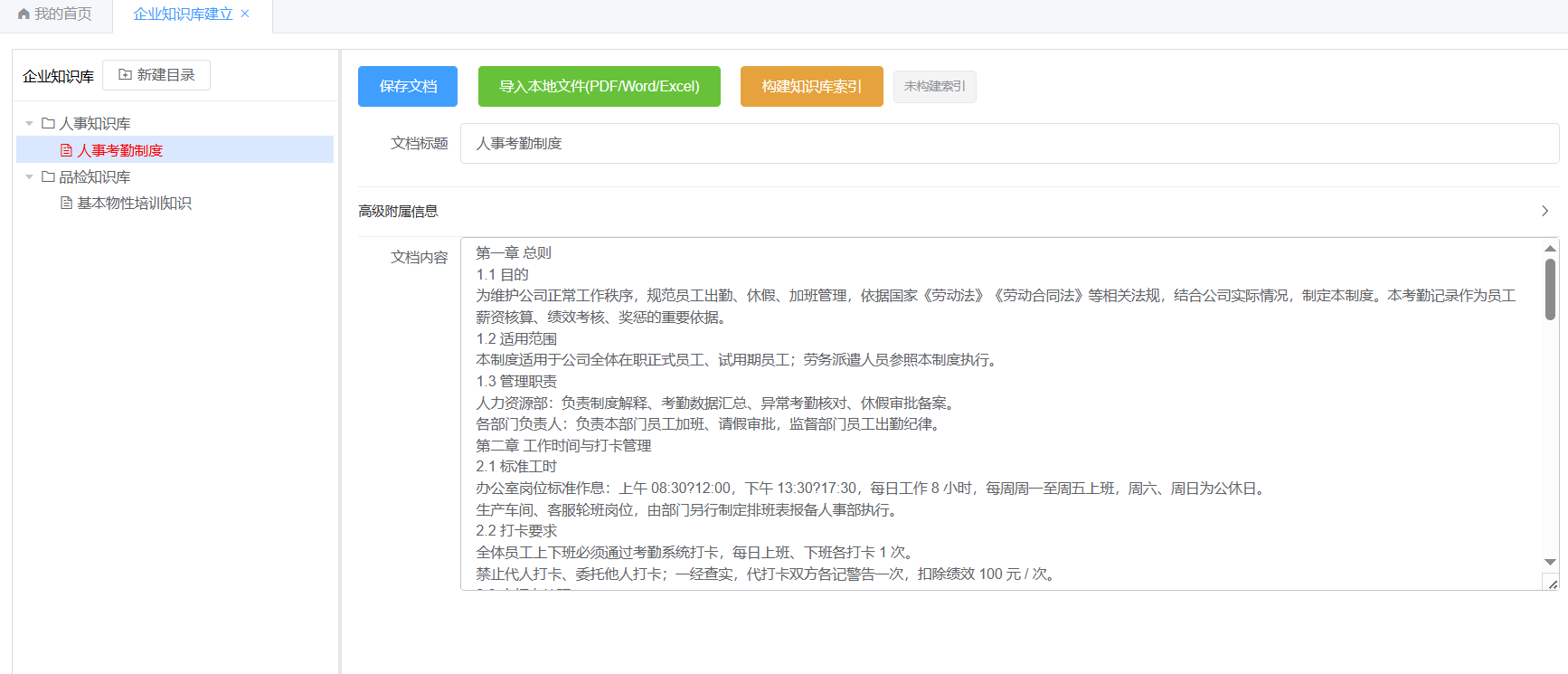Click the textarea resize handle
Image resolution: width=1568 pixels, height=674 pixels.
click(x=1553, y=584)
